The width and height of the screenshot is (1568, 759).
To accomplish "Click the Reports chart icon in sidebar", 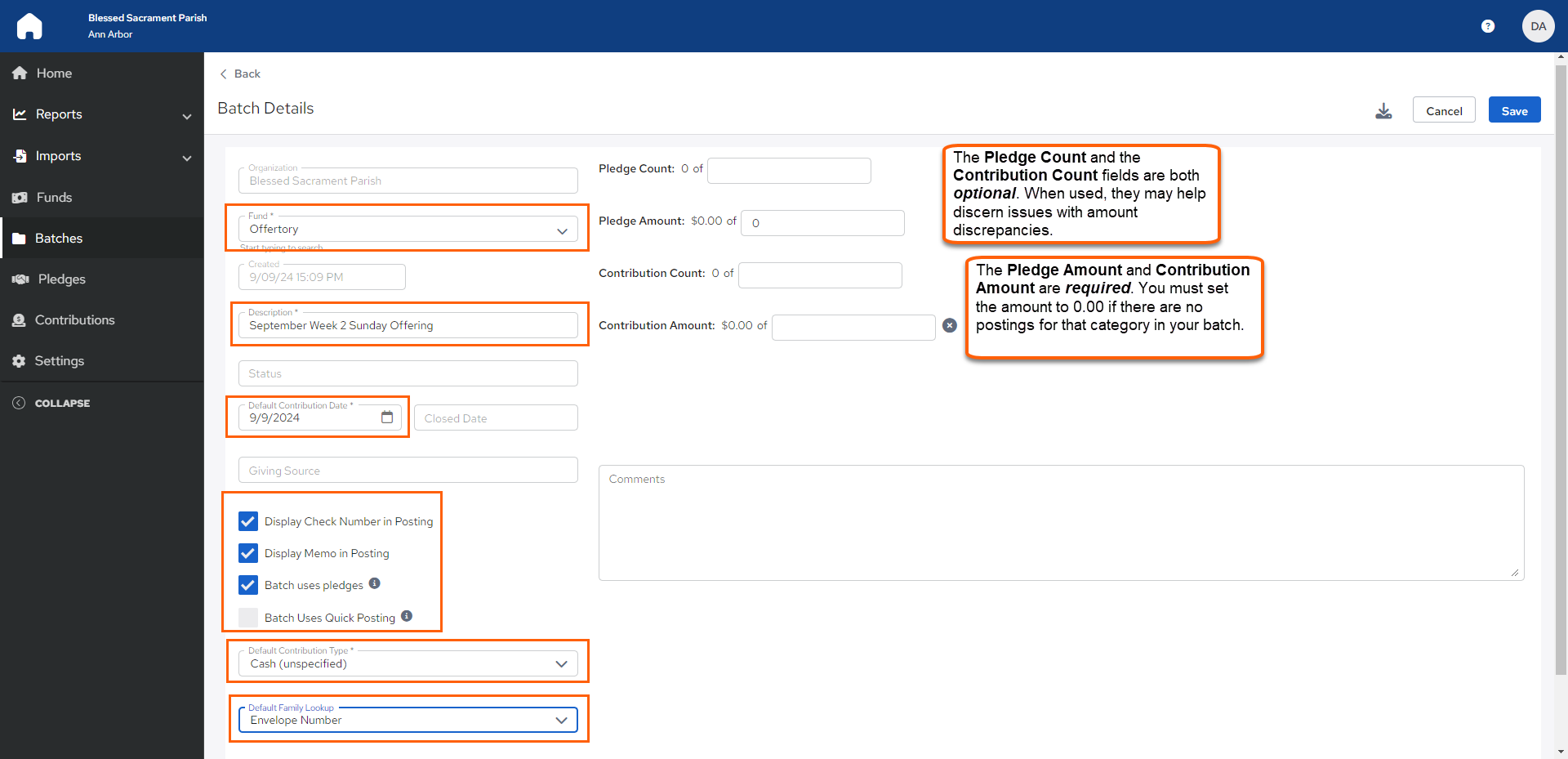I will (x=20, y=114).
